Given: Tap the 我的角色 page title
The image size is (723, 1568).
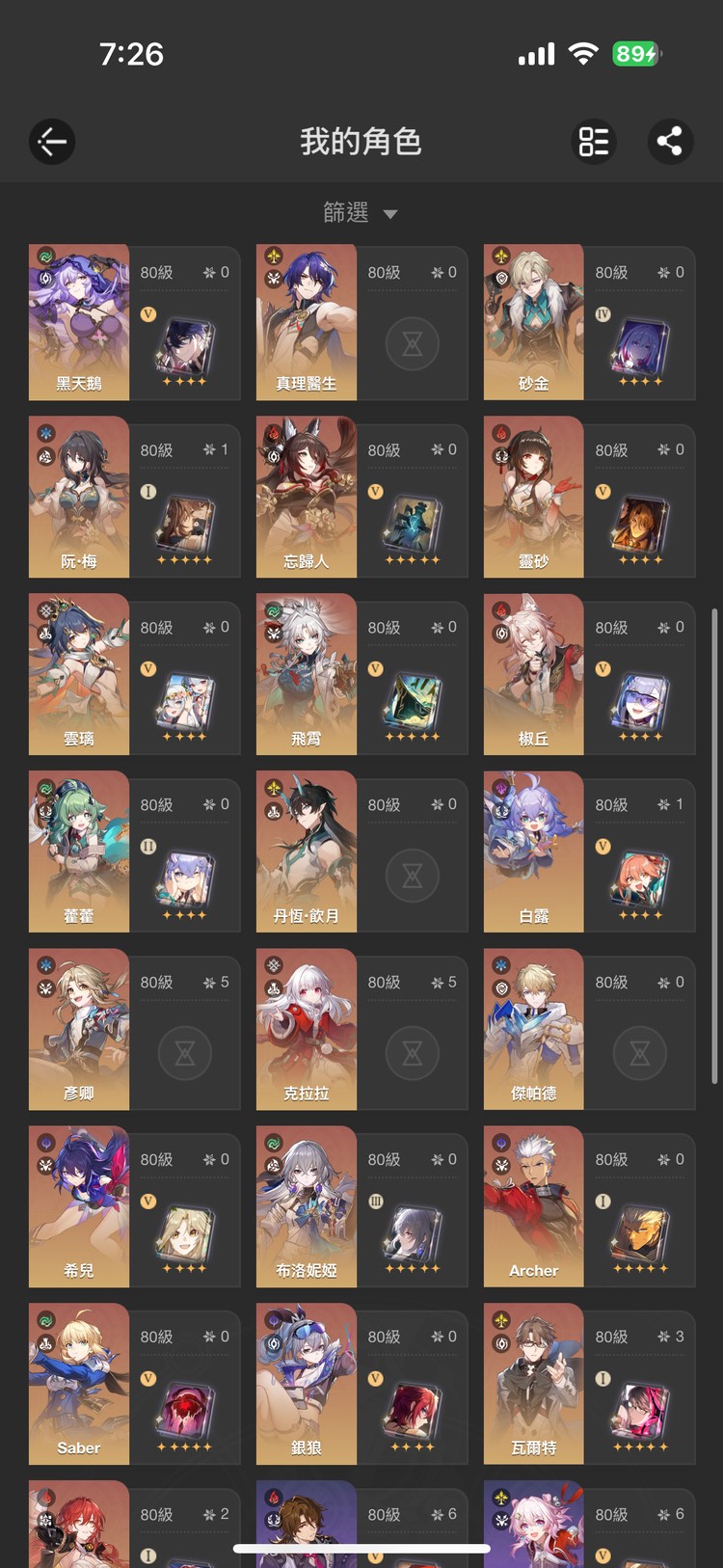Looking at the screenshot, I should 361,142.
